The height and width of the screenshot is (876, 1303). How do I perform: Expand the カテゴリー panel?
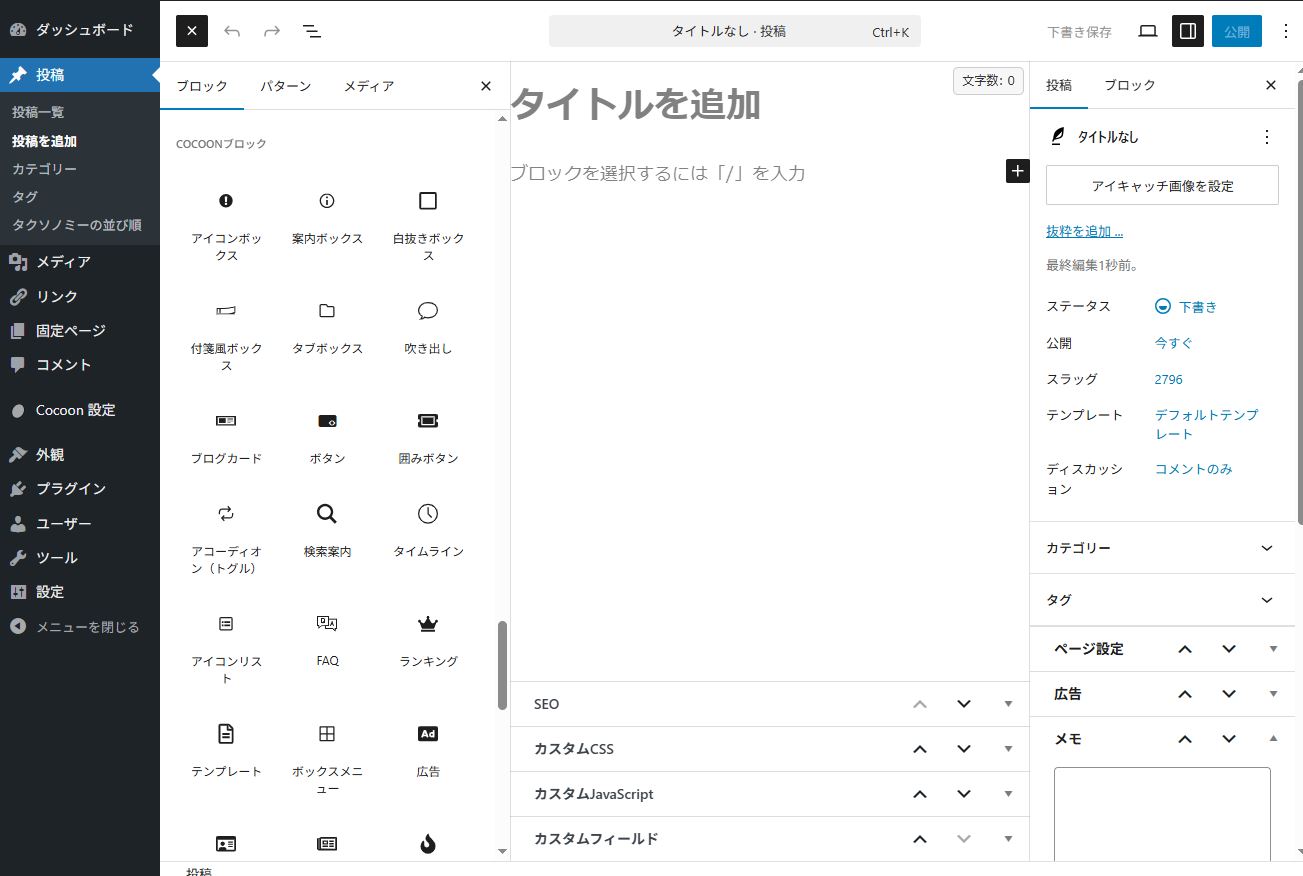pos(1162,548)
